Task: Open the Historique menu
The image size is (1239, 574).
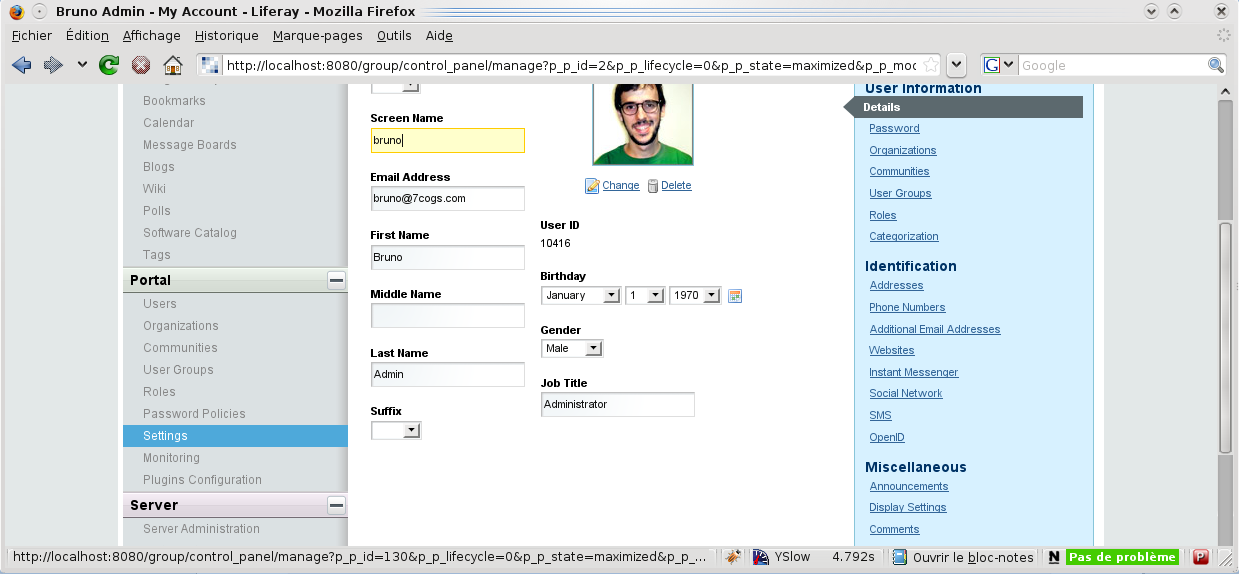Action: pyautogui.click(x=226, y=35)
